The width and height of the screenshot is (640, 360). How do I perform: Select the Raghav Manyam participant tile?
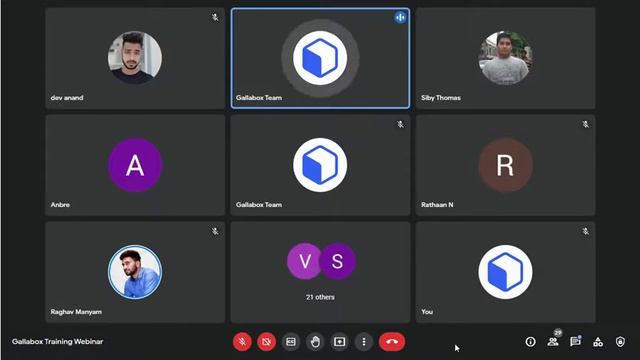(135, 272)
